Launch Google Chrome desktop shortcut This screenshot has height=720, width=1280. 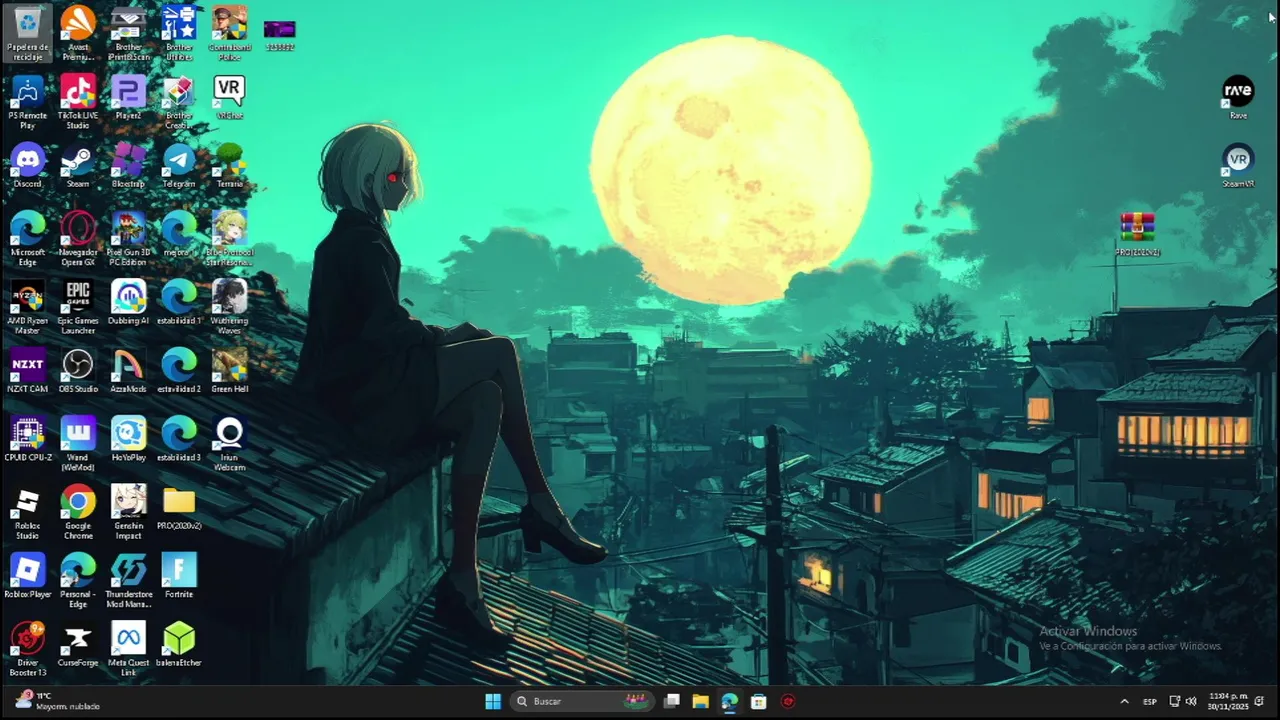tap(78, 511)
